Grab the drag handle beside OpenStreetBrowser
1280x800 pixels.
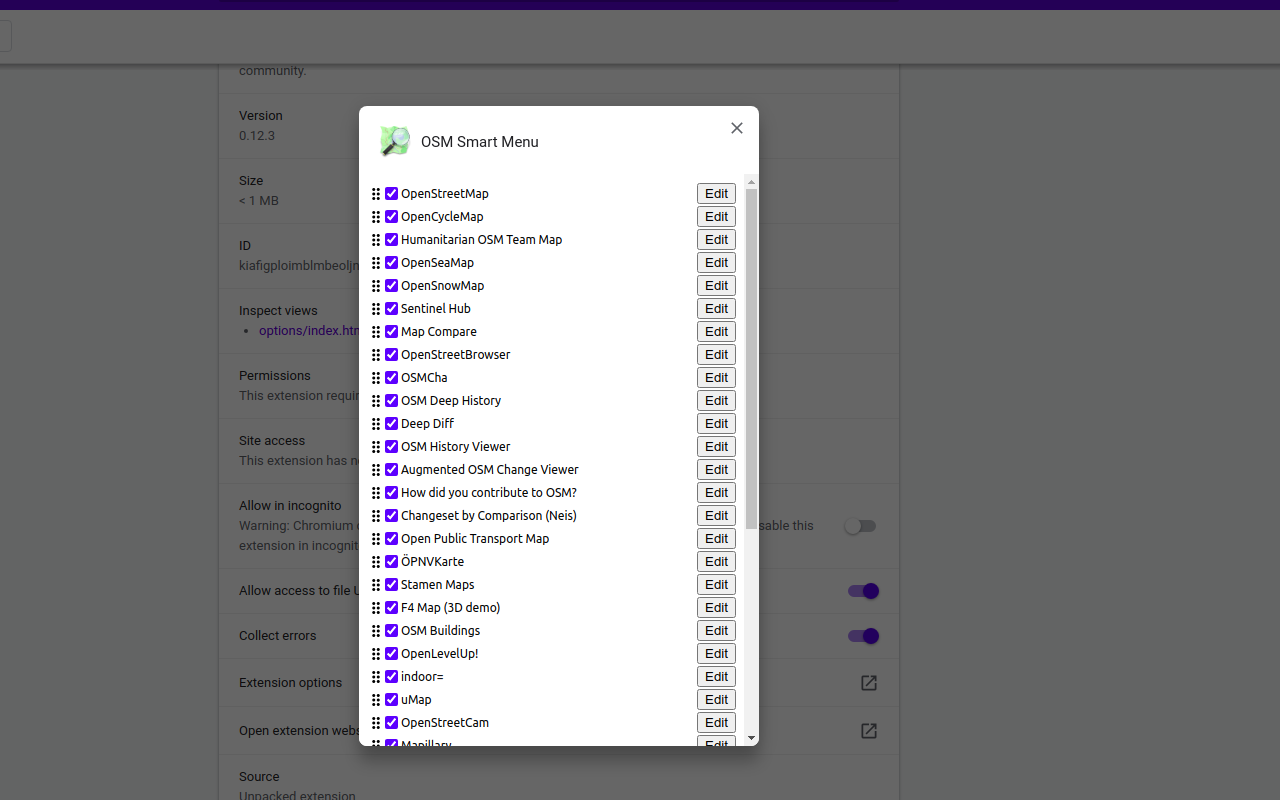coord(376,355)
